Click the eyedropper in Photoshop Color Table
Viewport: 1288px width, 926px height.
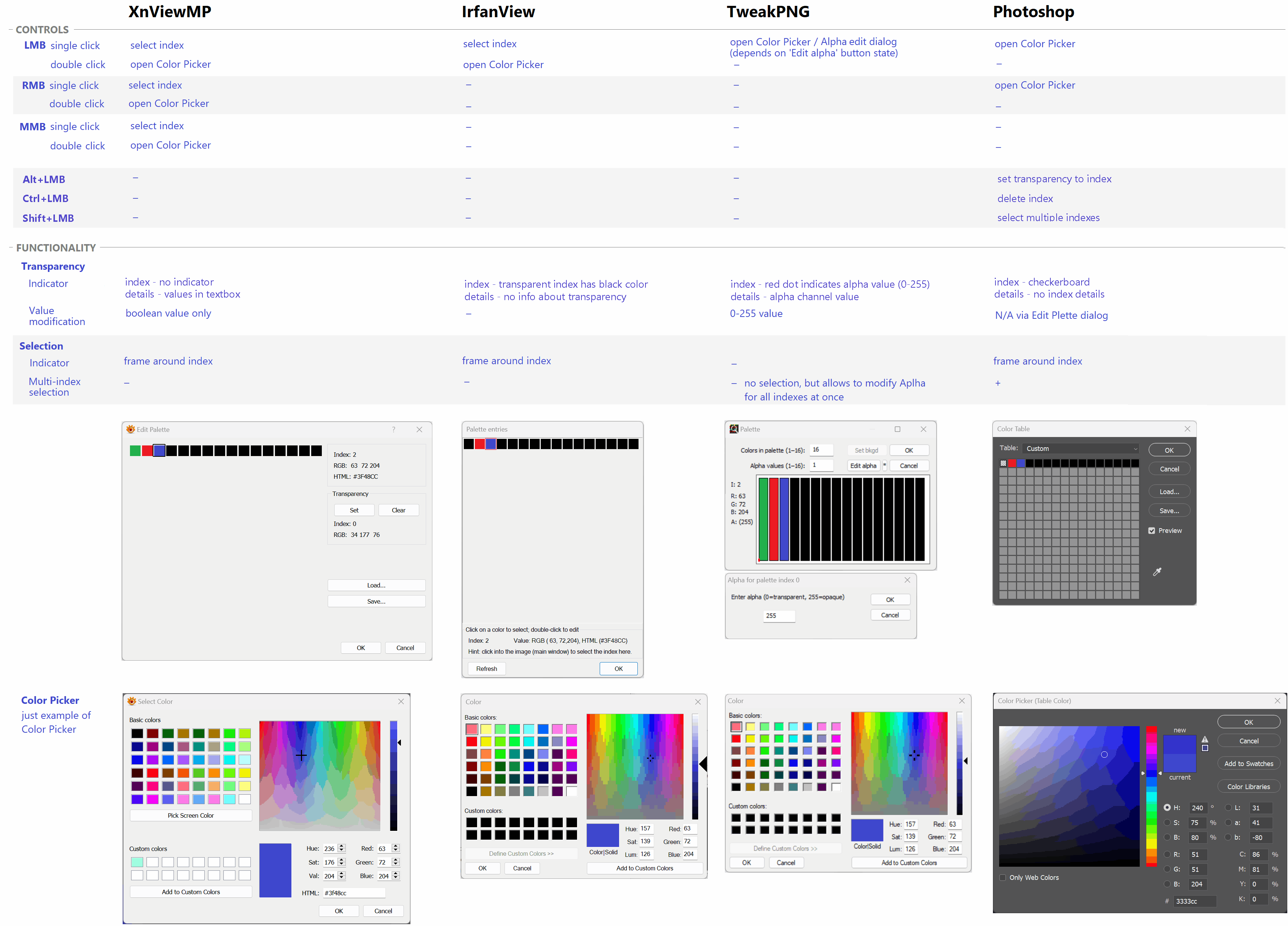click(1157, 572)
